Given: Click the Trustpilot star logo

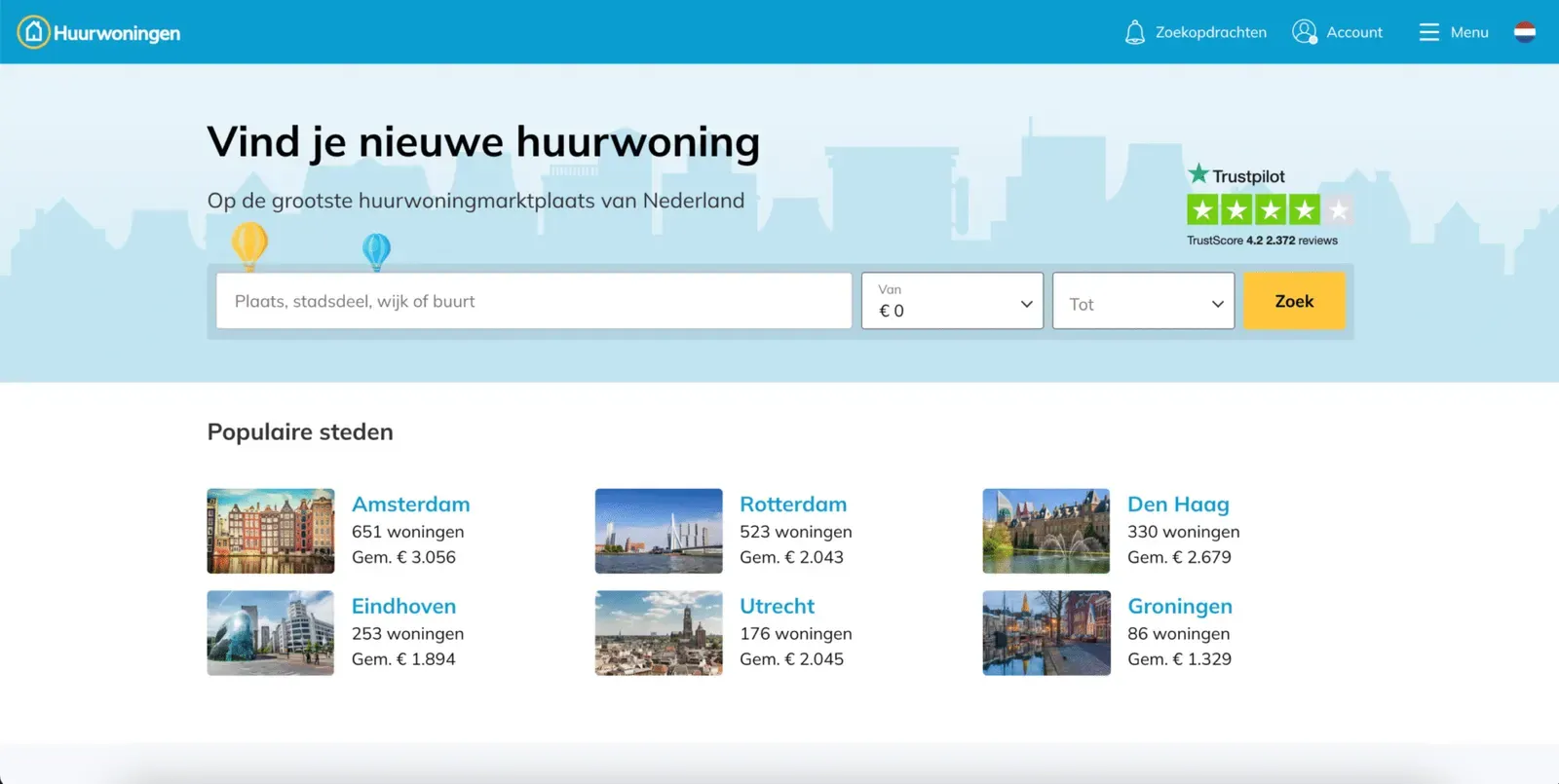Looking at the screenshot, I should pyautogui.click(x=1198, y=174).
